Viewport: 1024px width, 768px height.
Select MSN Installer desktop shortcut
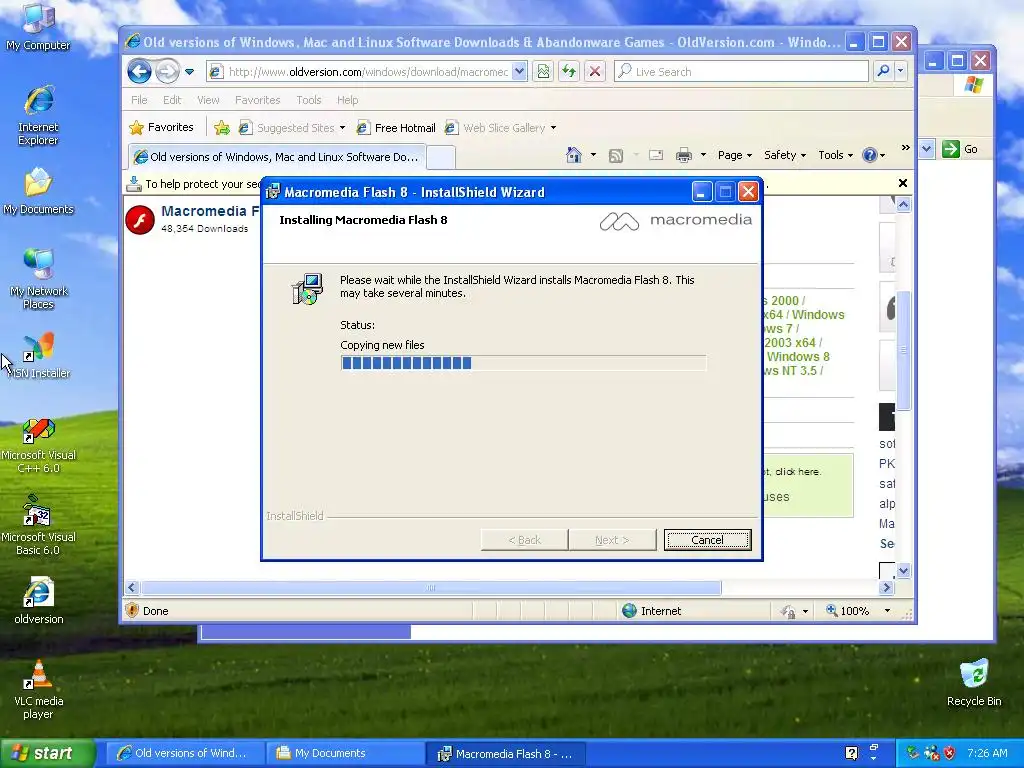click(38, 356)
